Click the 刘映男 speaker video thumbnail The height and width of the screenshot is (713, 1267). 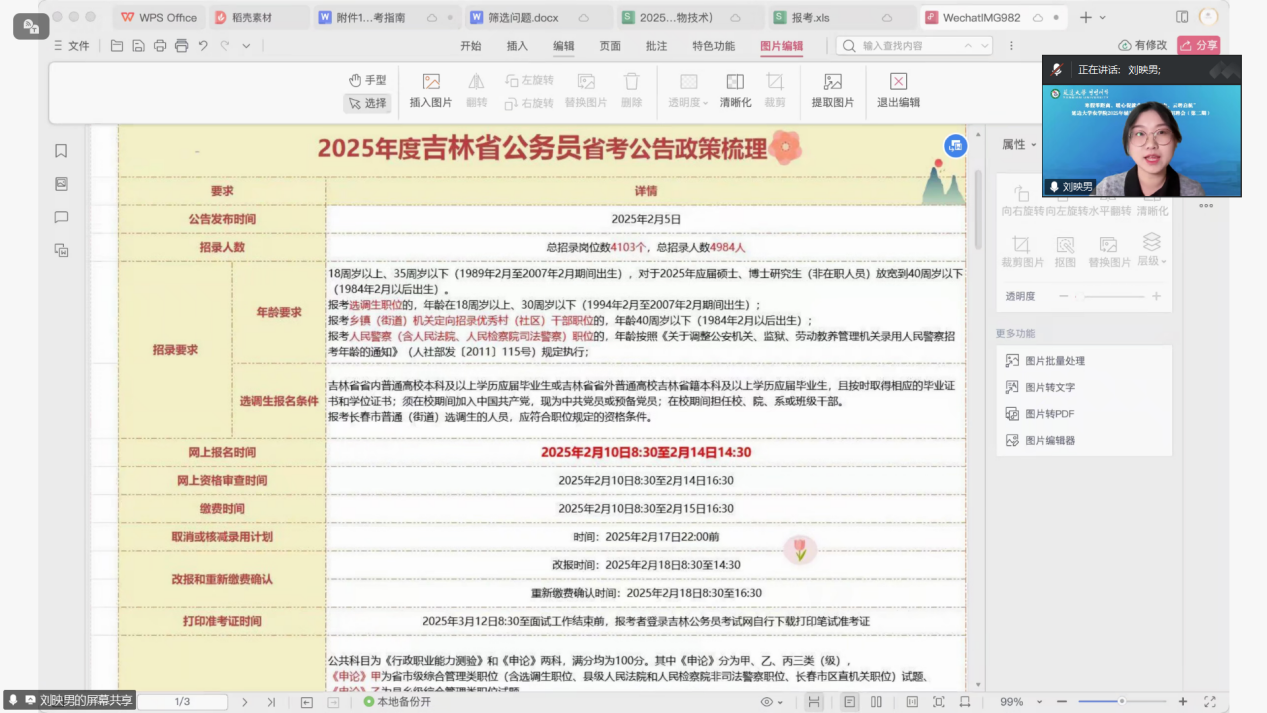pyautogui.click(x=1142, y=126)
